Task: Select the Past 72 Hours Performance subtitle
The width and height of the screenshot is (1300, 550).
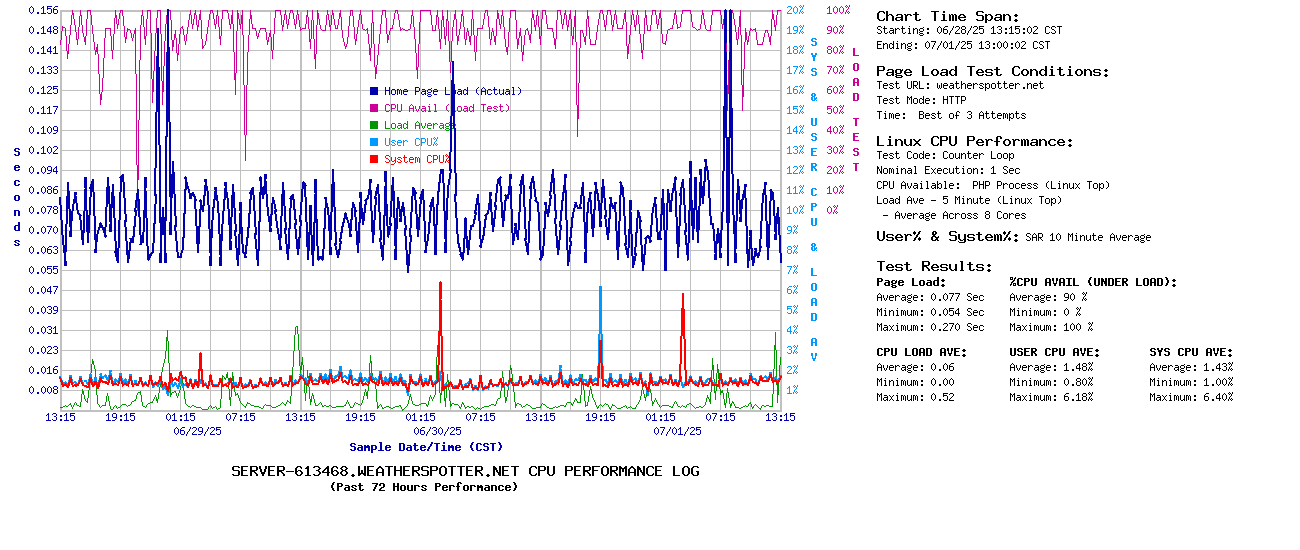Action: 424,487
